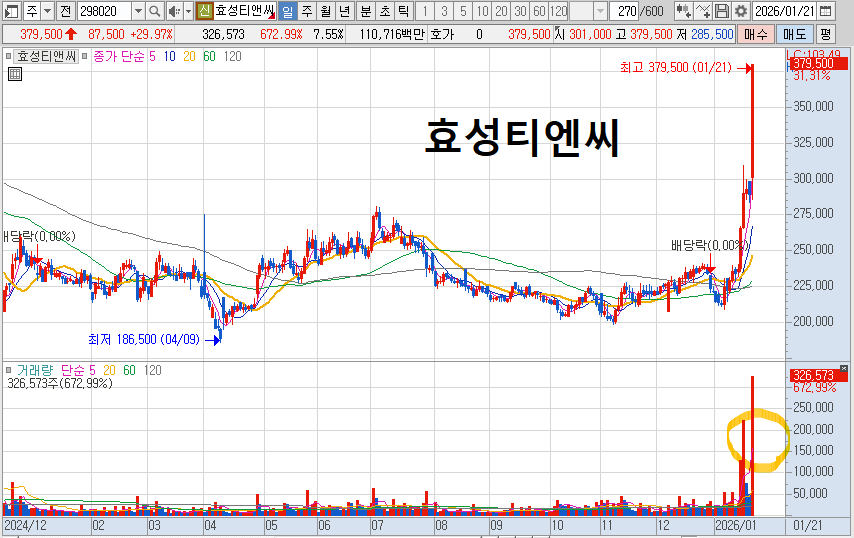This screenshot has width=854, height=538.
Task: Click moving average 20 legend on price chart
Action: 189,56
